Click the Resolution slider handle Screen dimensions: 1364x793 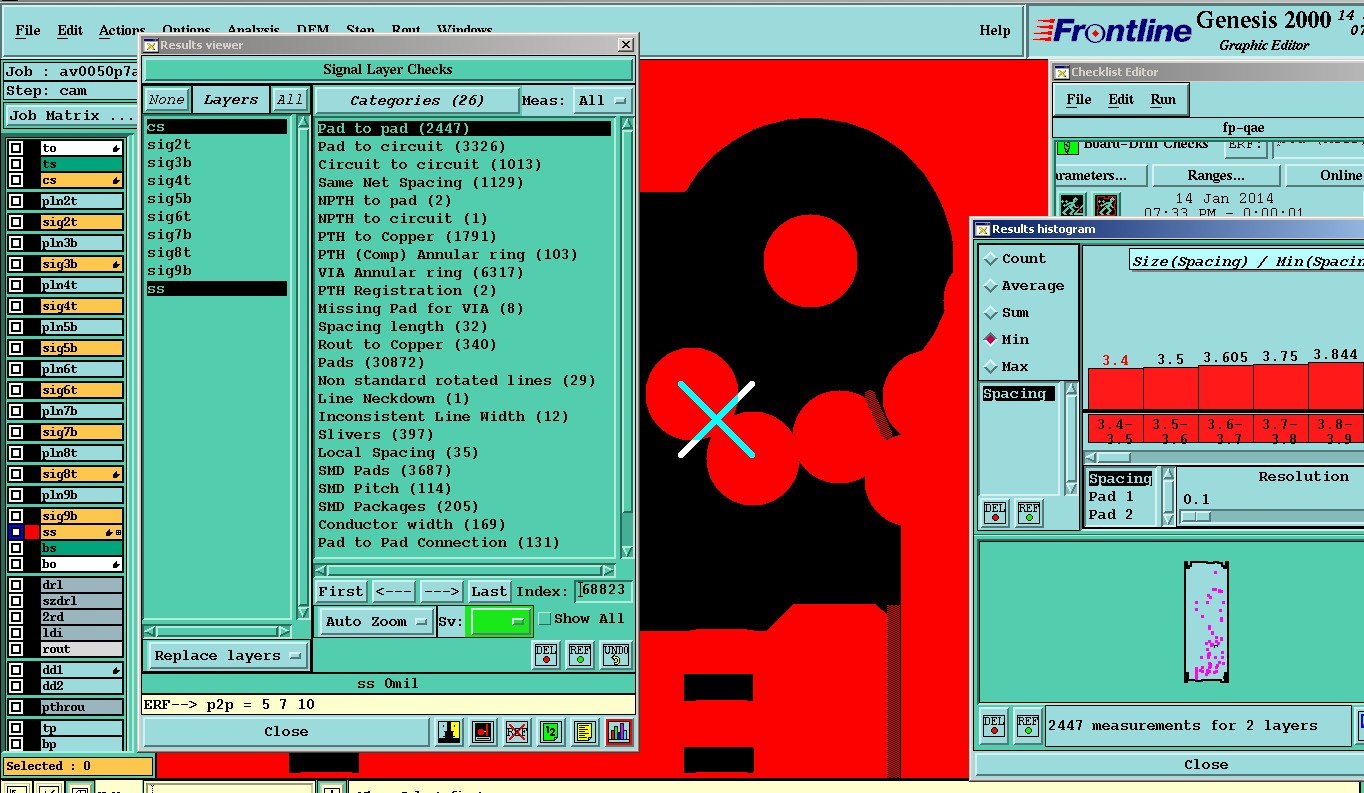tap(1195, 516)
